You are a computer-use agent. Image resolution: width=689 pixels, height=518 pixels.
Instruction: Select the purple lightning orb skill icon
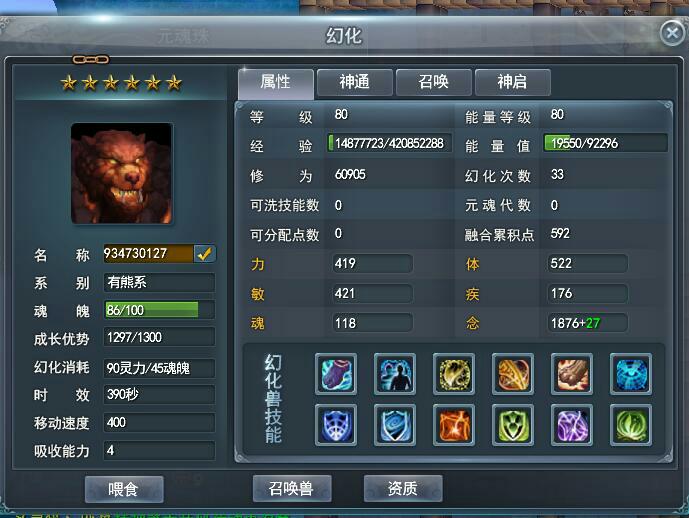(x=572, y=425)
